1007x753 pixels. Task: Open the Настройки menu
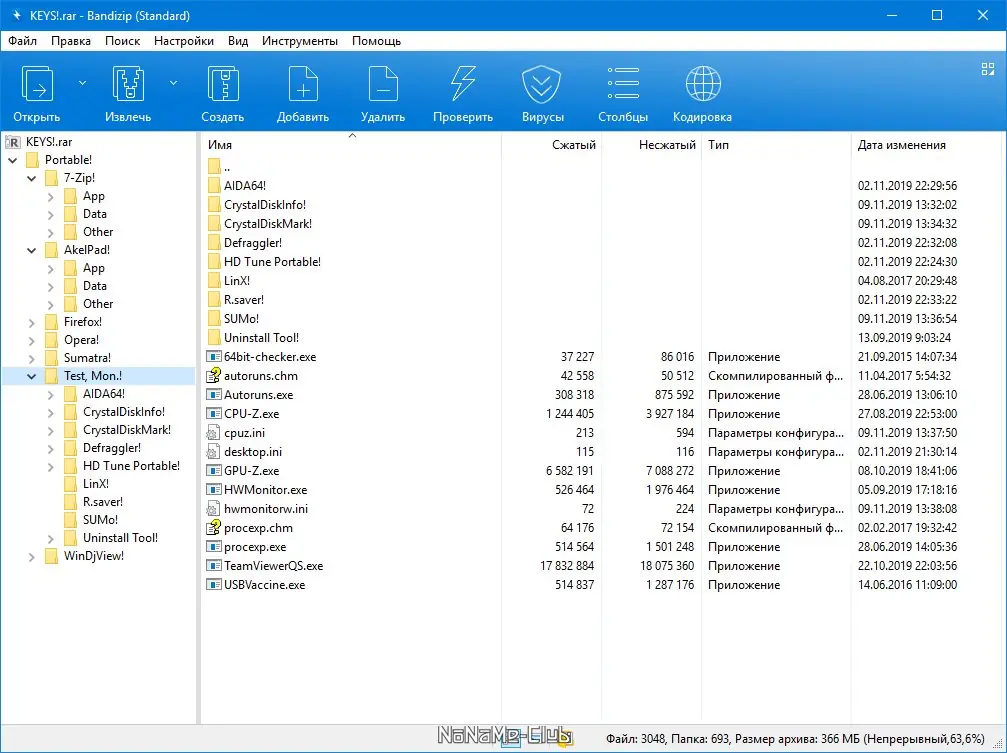click(x=184, y=40)
